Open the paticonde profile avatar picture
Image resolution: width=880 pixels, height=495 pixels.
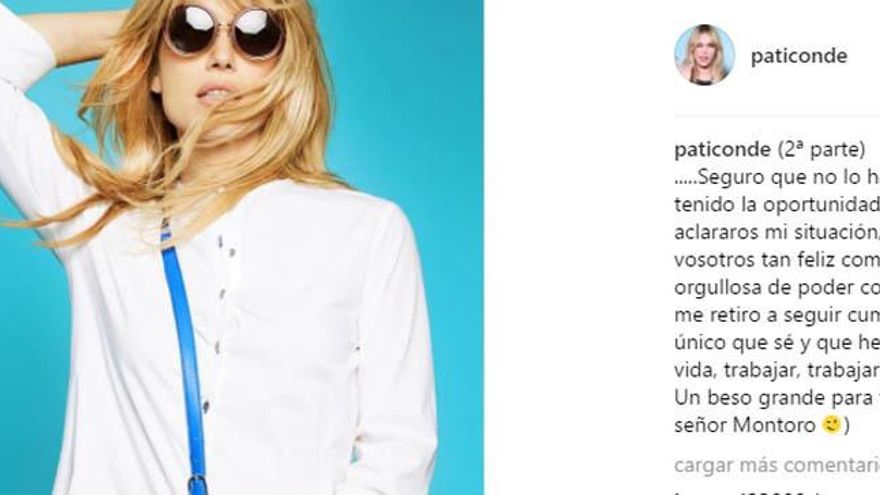[704, 55]
